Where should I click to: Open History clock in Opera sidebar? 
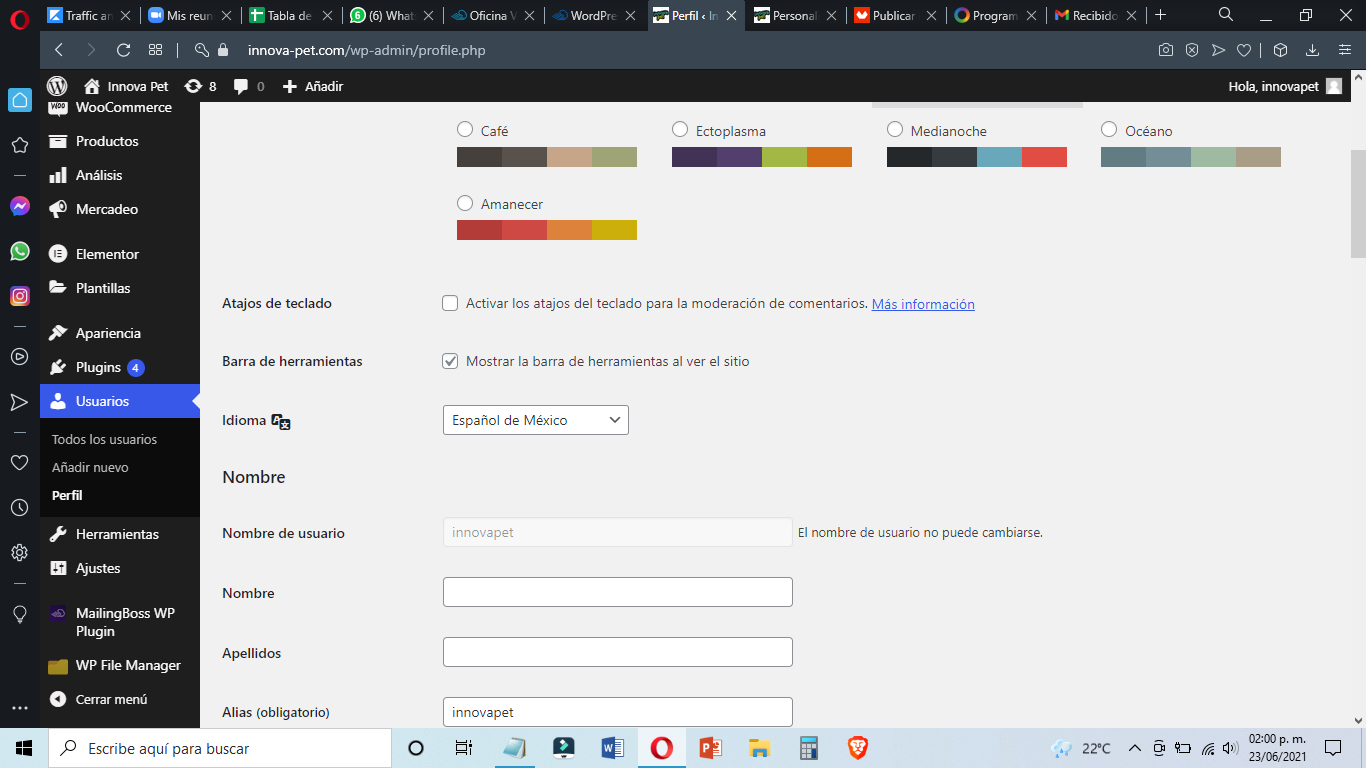19,508
